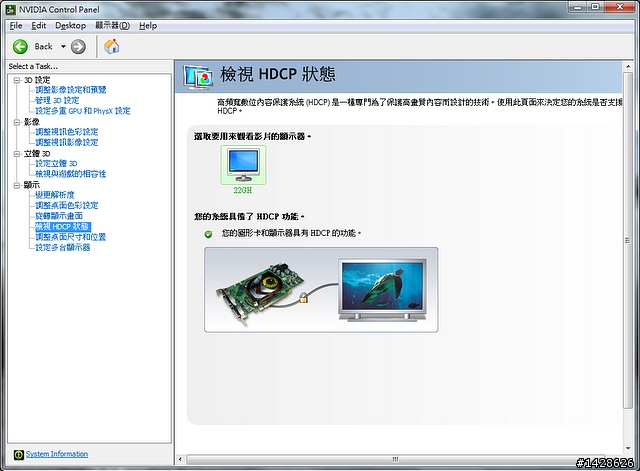Click the grey Forward arrow icon
This screenshot has height=471, width=640.
pos(78,47)
